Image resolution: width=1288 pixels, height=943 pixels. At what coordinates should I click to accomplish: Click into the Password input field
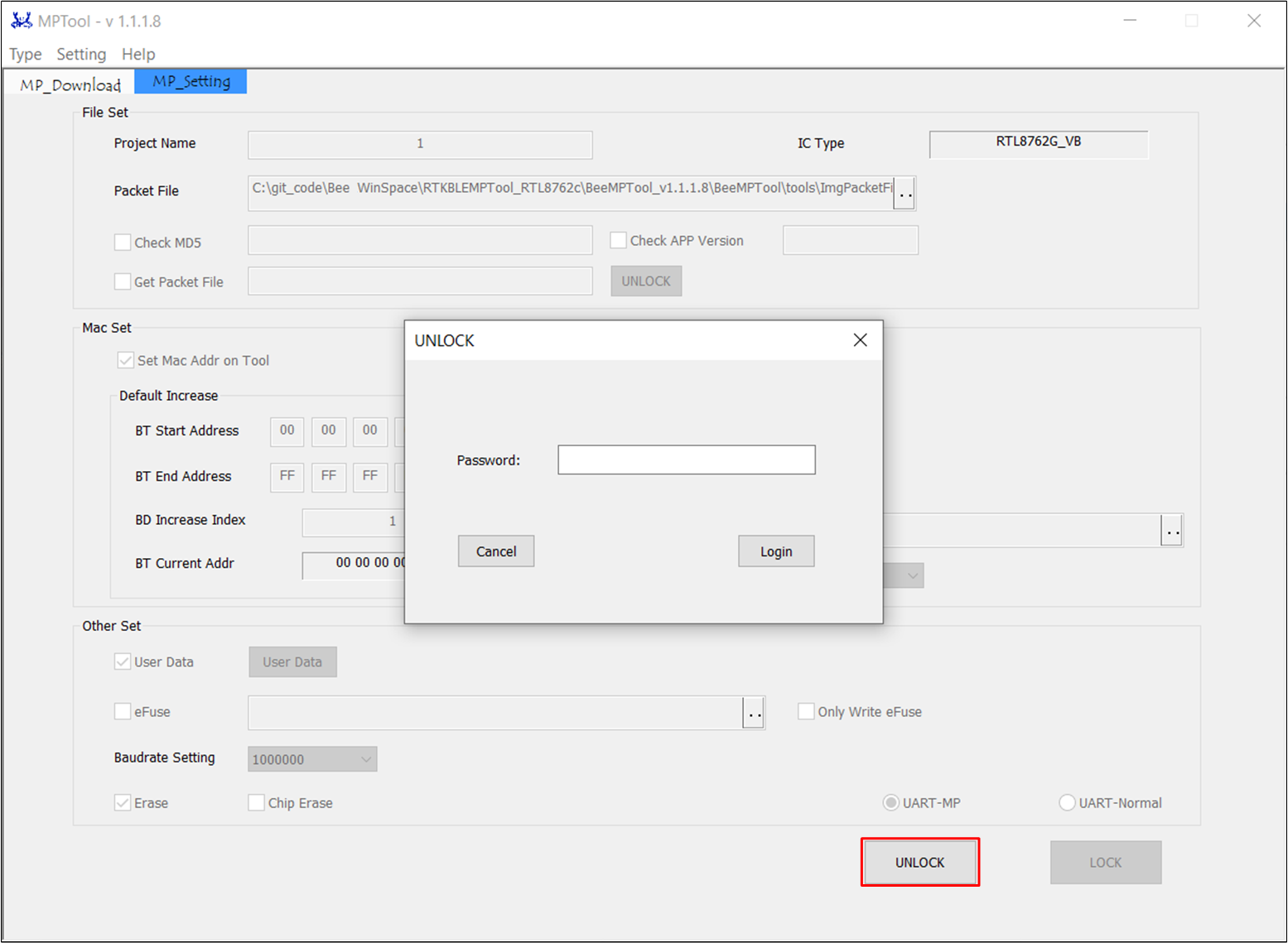pos(686,460)
